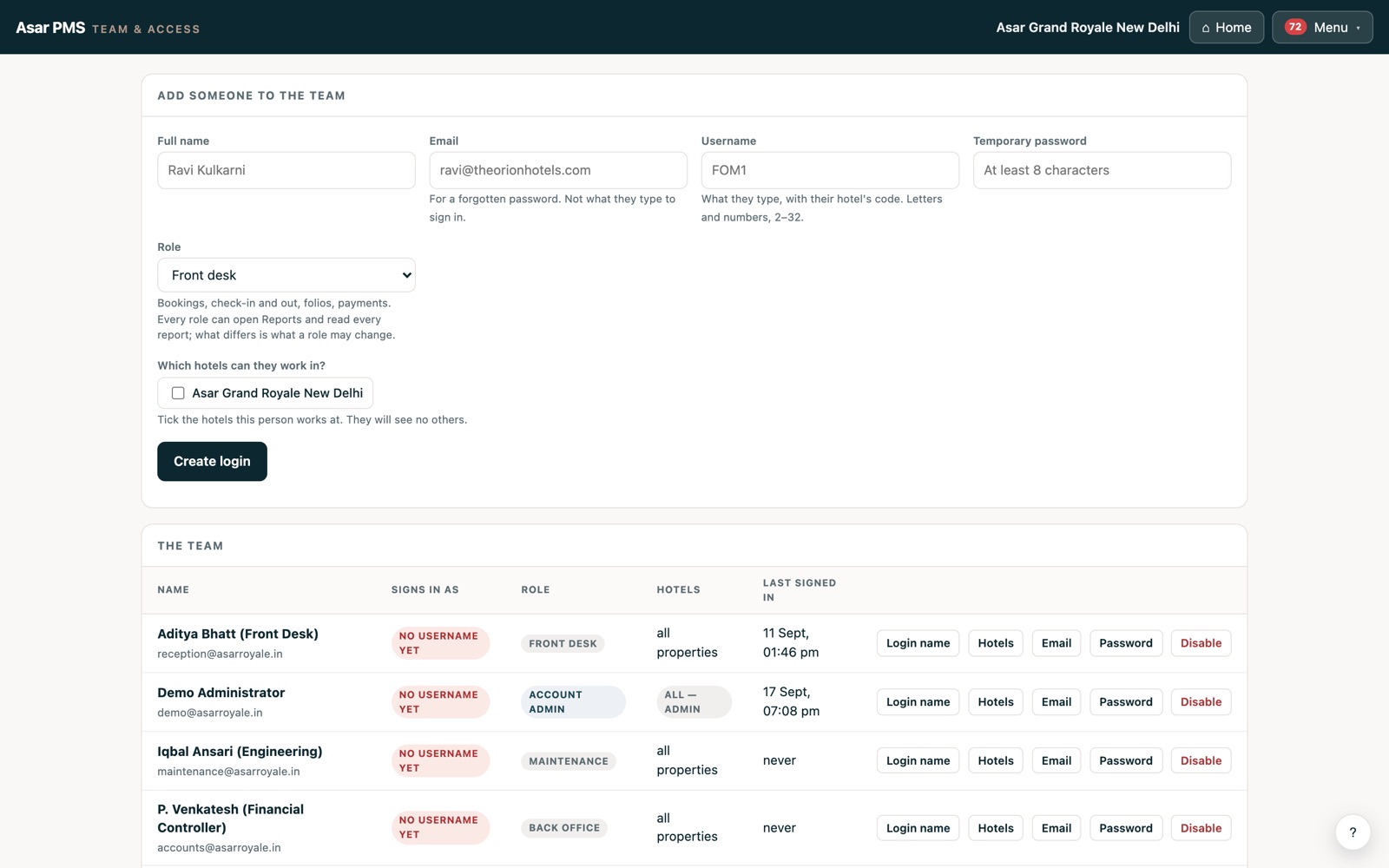1389x868 pixels.
Task: Click Login name for Iqbal Ansari
Action: (x=918, y=761)
